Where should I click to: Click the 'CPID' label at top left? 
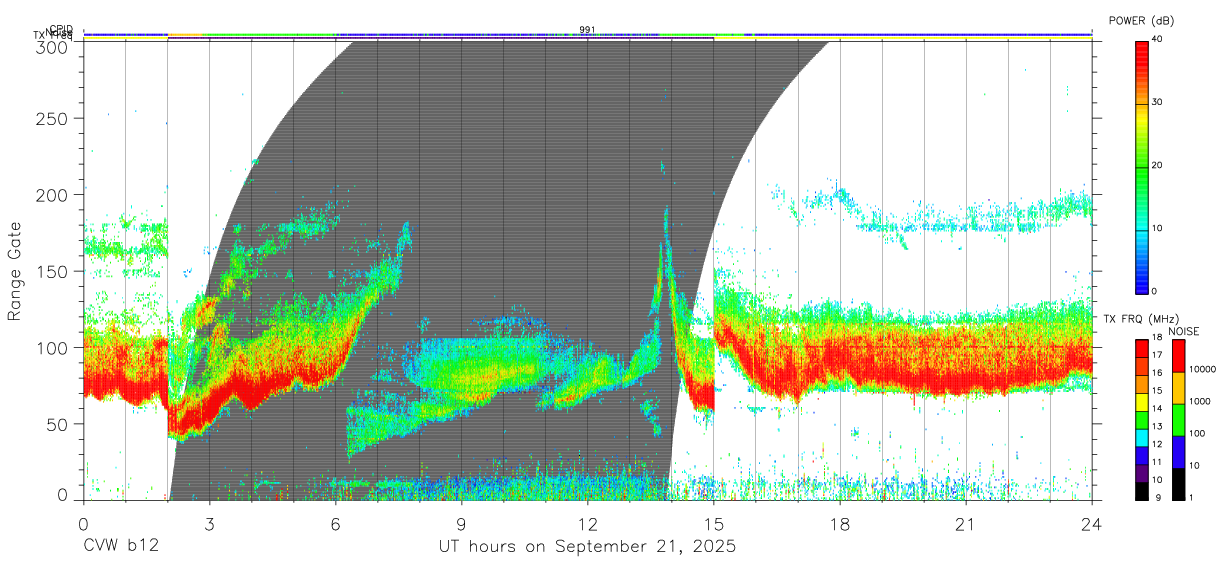[61, 29]
